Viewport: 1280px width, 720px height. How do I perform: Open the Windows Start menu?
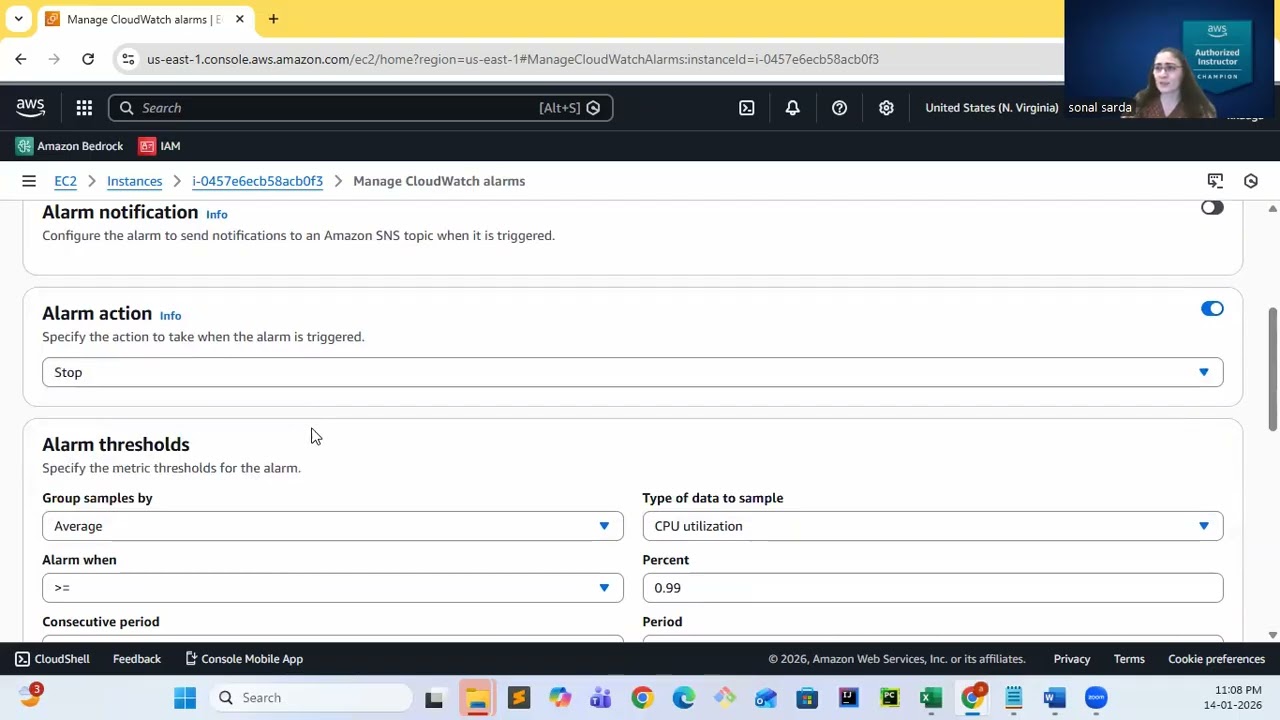click(x=185, y=698)
